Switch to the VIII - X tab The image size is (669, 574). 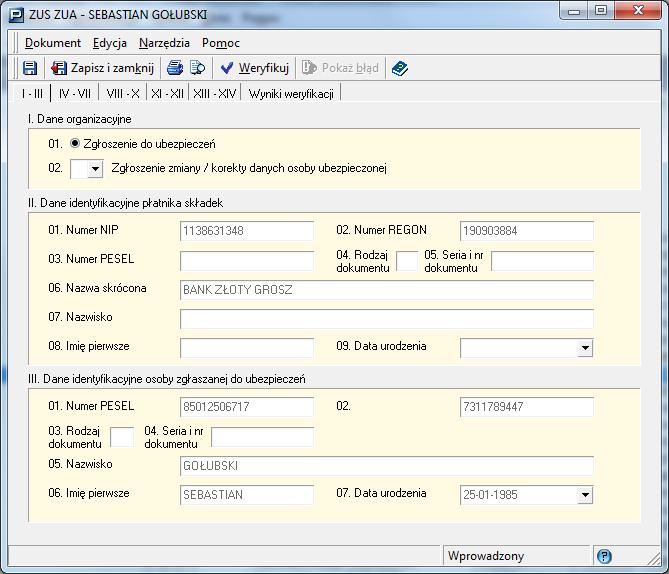[x=123, y=93]
